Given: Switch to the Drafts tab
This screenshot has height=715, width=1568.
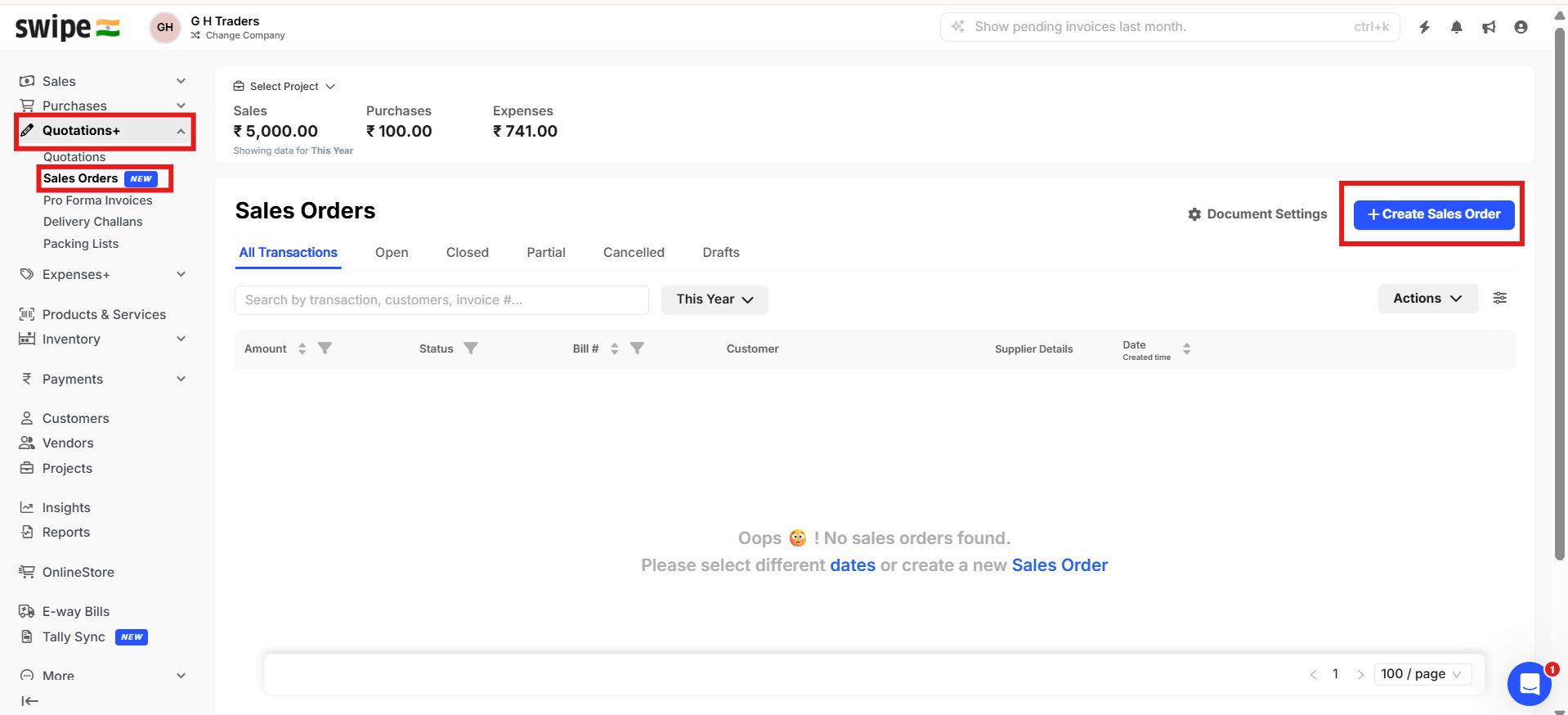Looking at the screenshot, I should [720, 253].
